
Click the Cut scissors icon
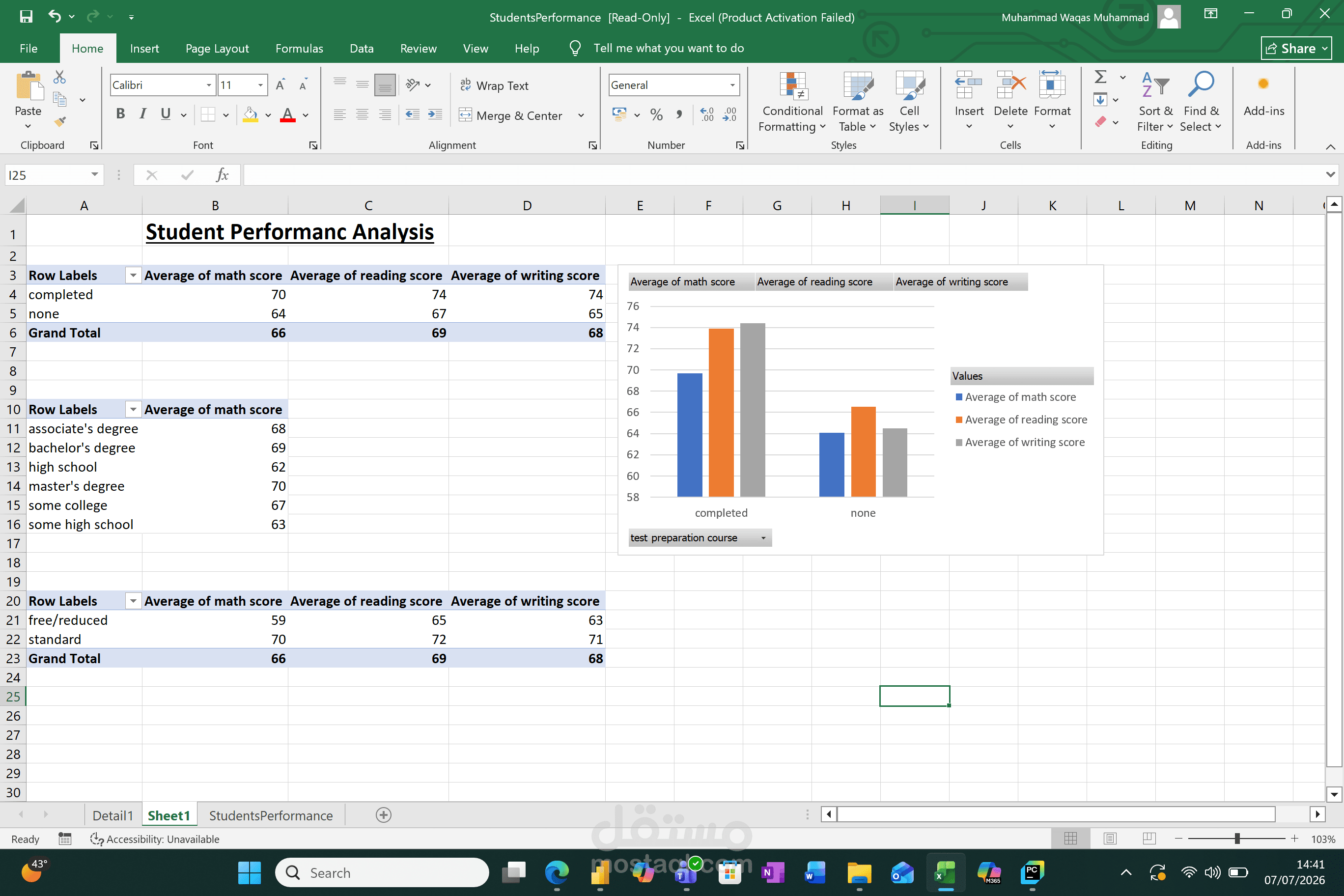tap(59, 77)
